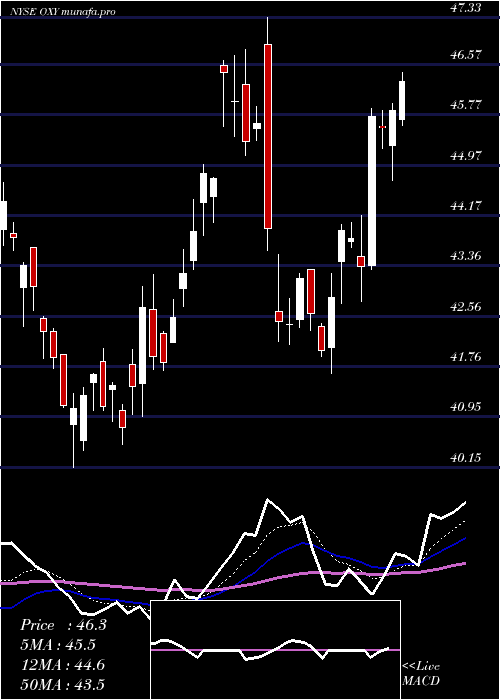500x700 pixels.
Task: Click the Price : 46.3 readout
Action: point(63,625)
